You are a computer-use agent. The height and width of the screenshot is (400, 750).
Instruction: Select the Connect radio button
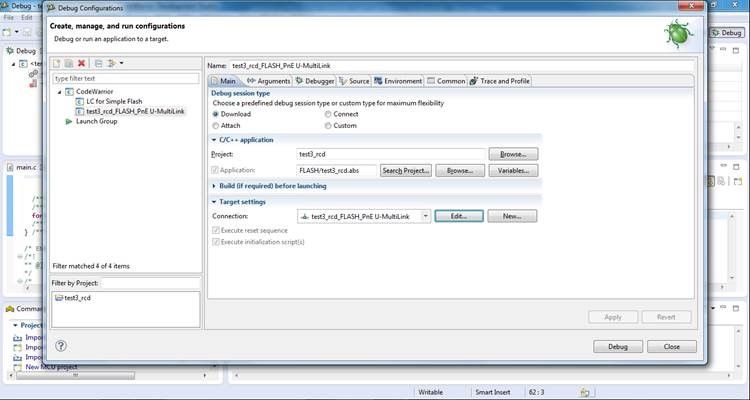click(x=328, y=114)
